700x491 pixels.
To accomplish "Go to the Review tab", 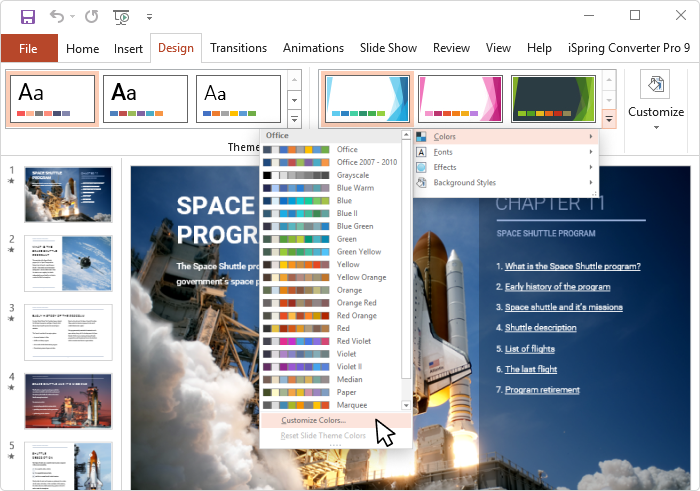I will (x=451, y=48).
